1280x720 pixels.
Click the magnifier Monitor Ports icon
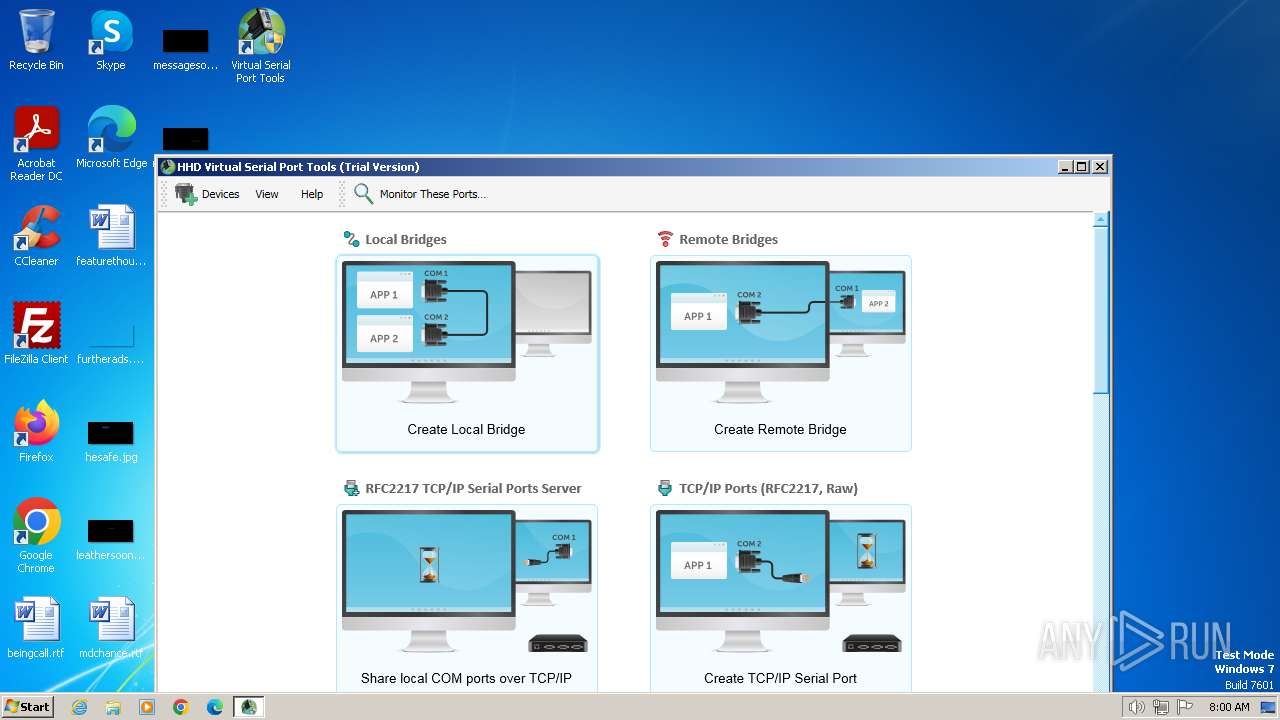[363, 194]
